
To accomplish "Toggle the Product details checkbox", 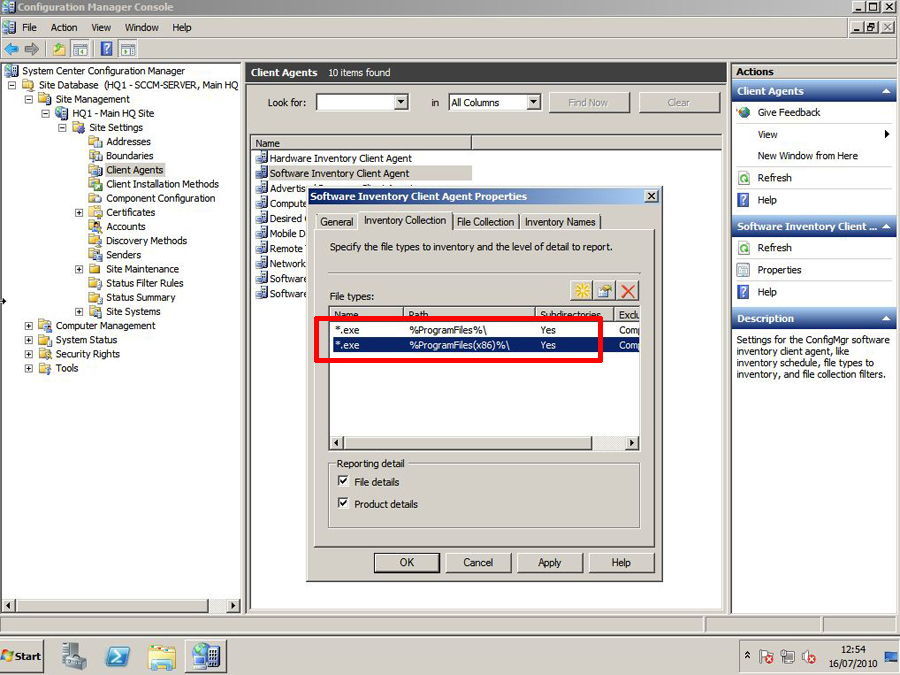I will click(343, 503).
